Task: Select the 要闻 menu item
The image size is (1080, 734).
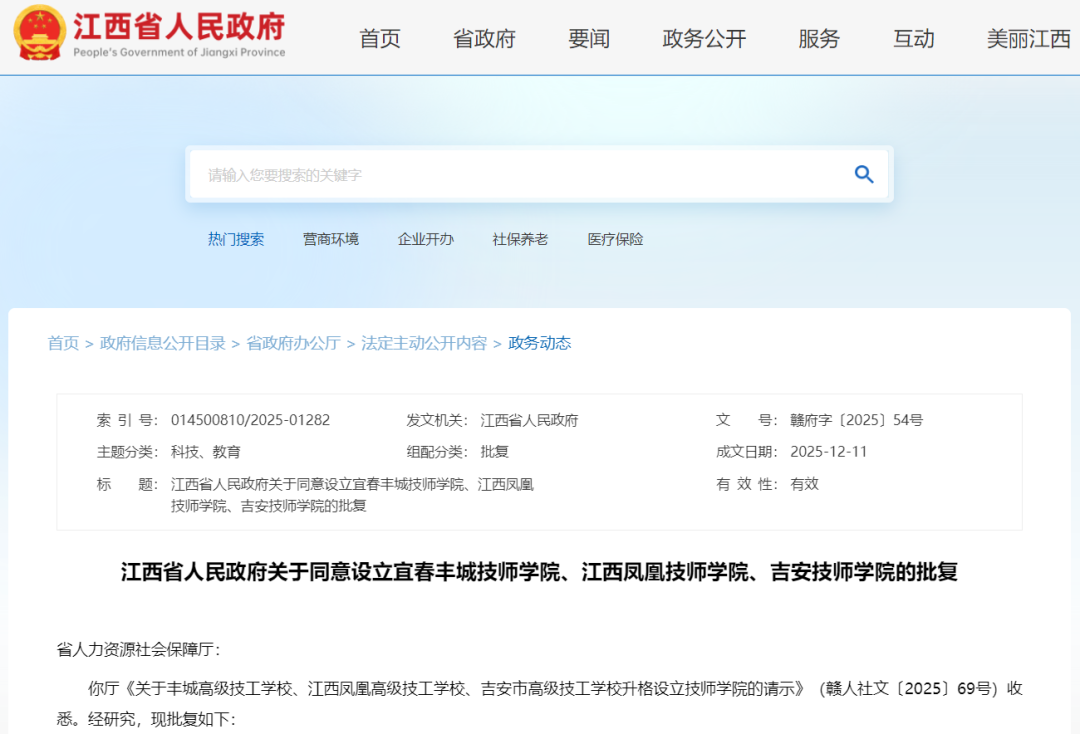Action: tap(588, 39)
